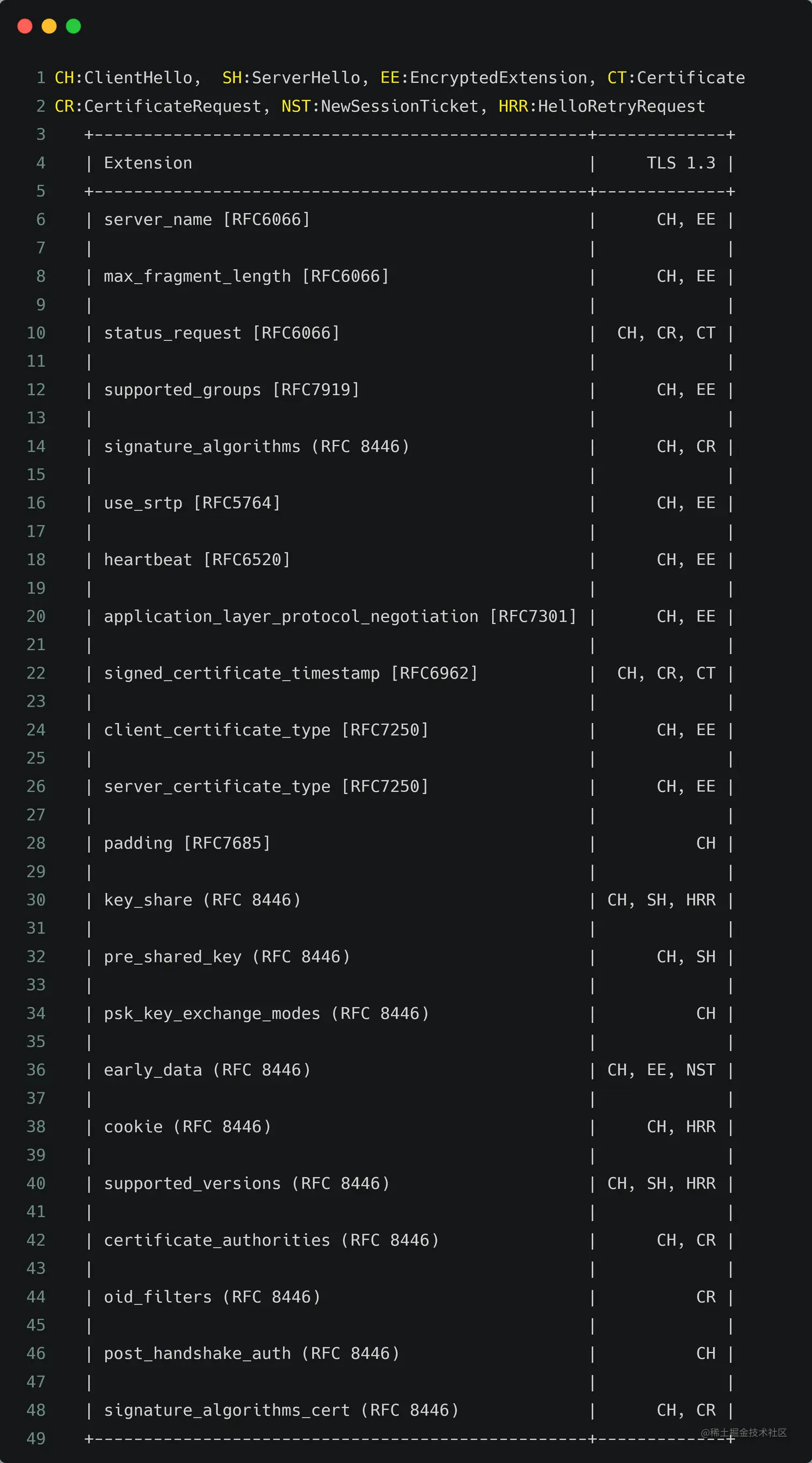The height and width of the screenshot is (1463, 812).
Task: Click line number 49
Action: tap(36, 1439)
